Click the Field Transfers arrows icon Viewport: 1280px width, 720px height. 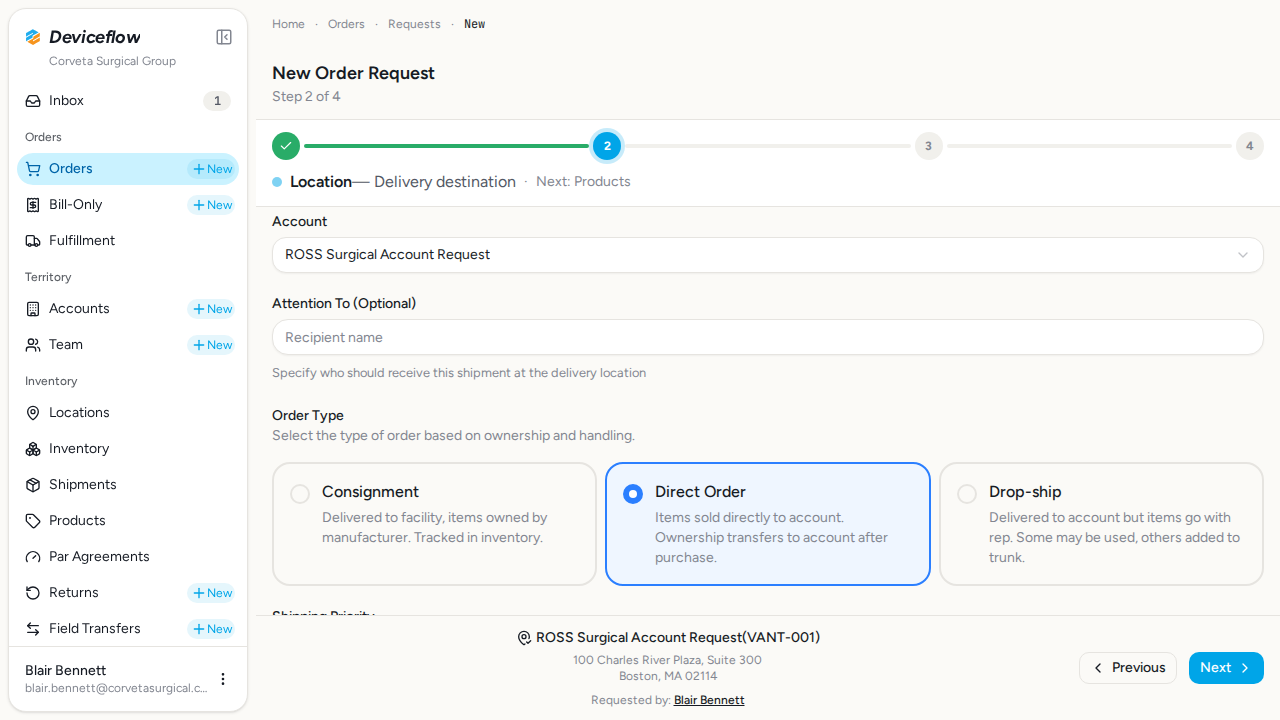tap(33, 629)
